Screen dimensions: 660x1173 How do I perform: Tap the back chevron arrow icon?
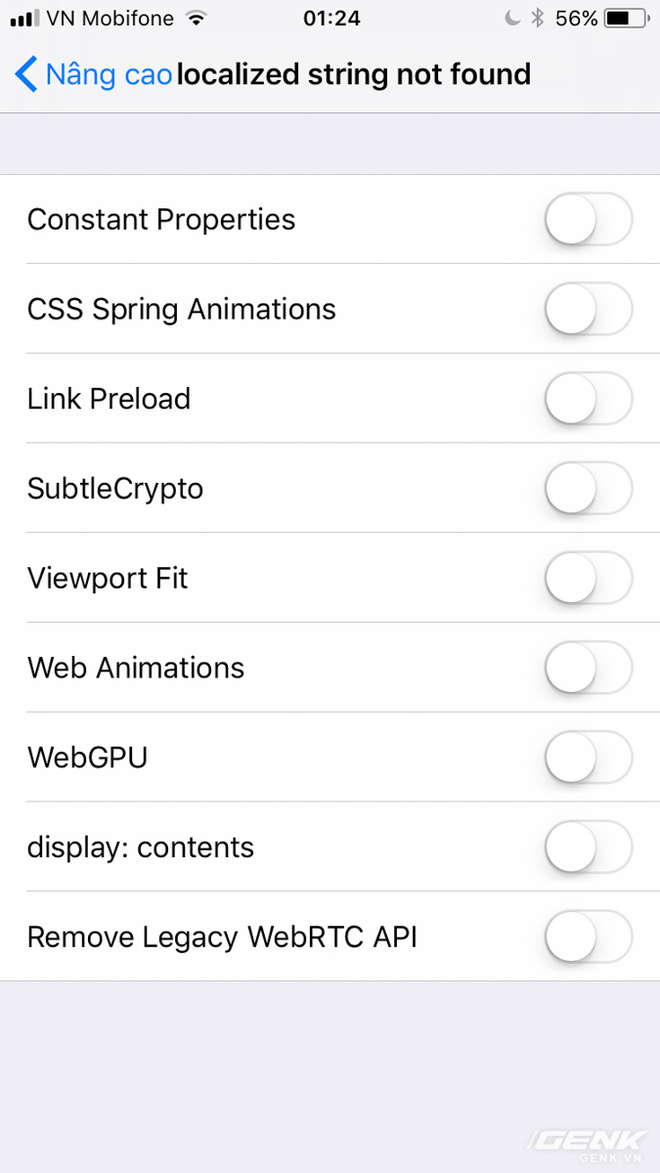tap(27, 74)
